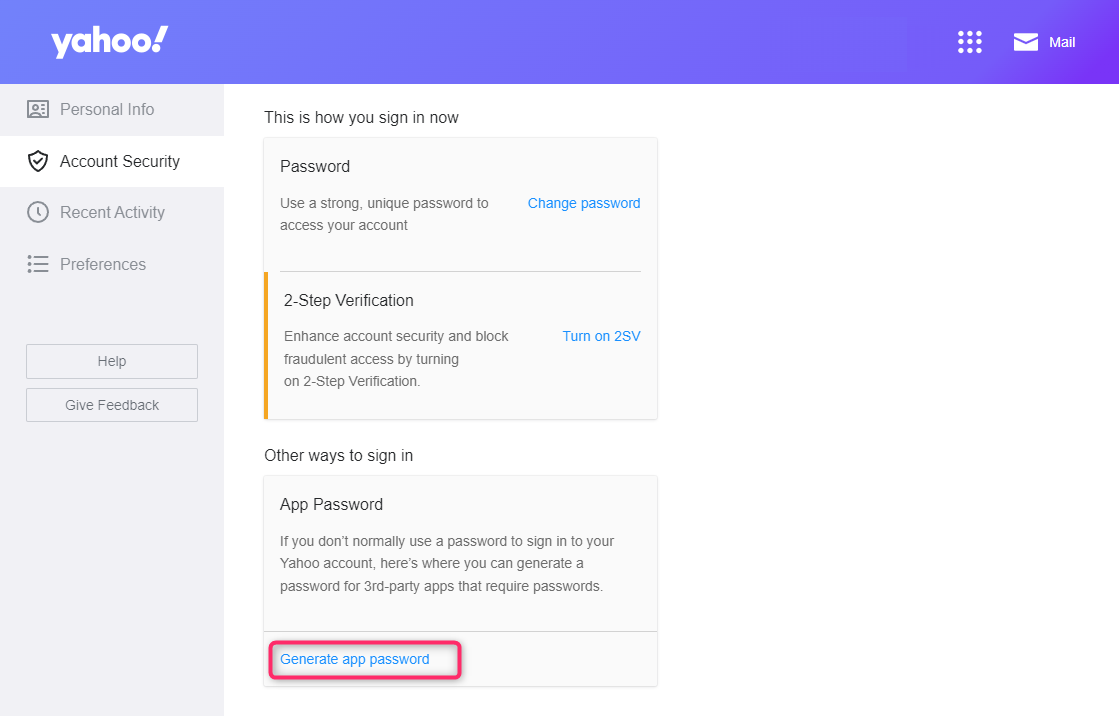Click the Yahoo logo in the header

[110, 42]
